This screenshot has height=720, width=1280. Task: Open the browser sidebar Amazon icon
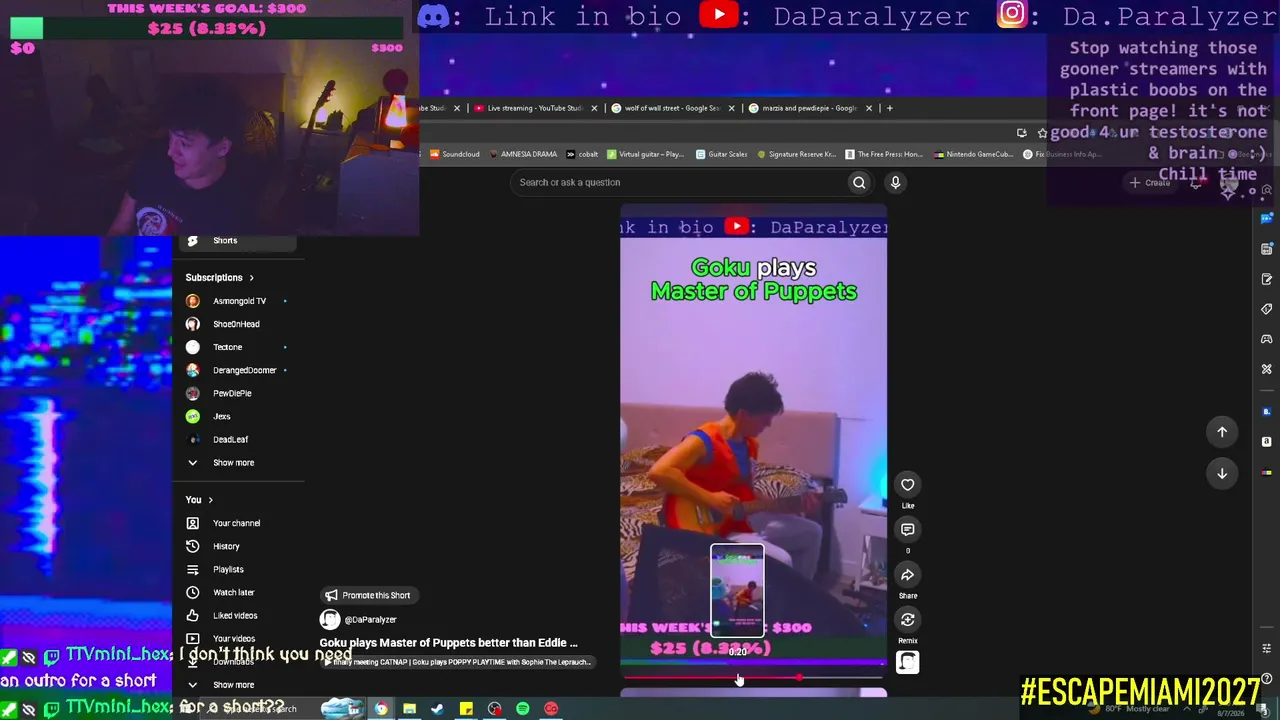click(1266, 441)
